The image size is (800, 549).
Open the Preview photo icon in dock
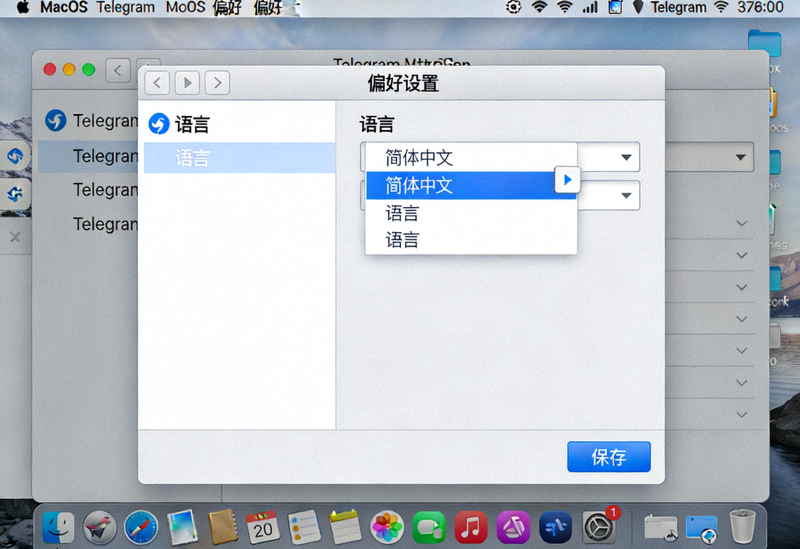coord(182,527)
